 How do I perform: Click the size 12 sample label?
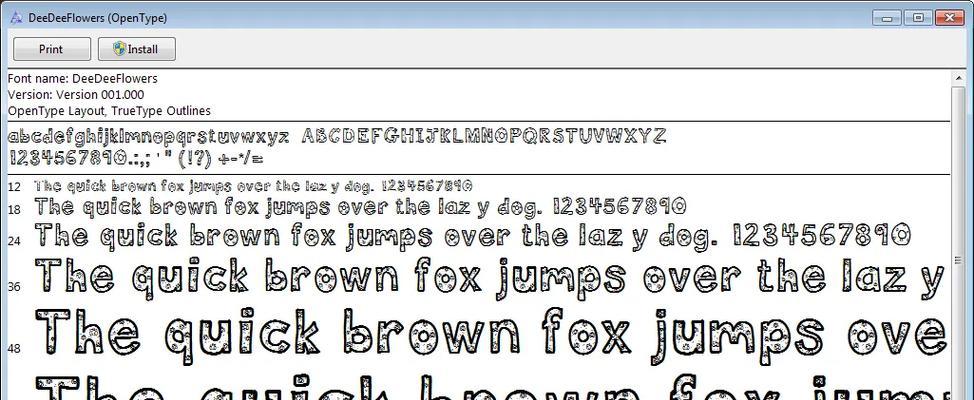(x=14, y=186)
